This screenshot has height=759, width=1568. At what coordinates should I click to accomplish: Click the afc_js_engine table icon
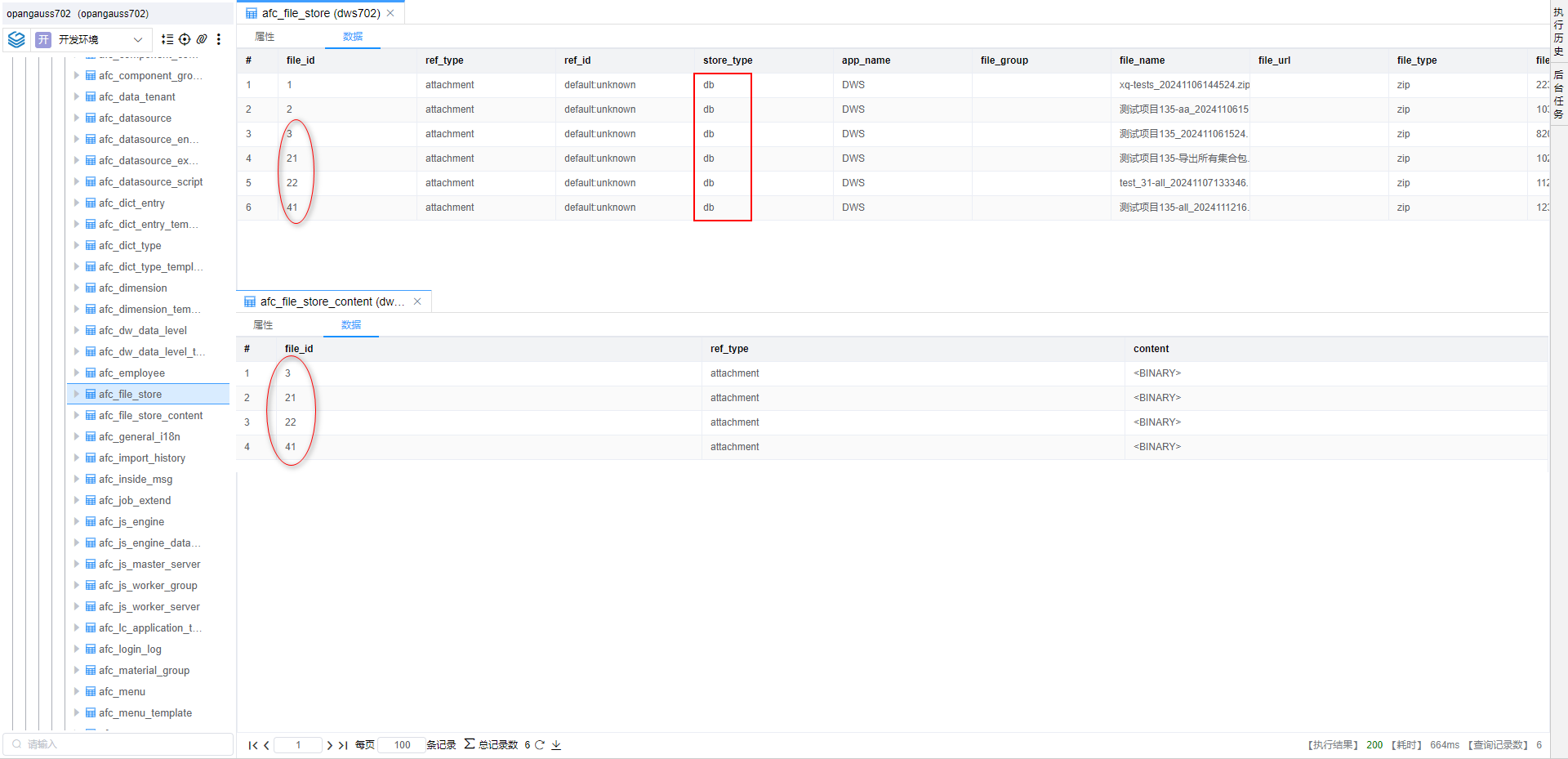point(91,521)
